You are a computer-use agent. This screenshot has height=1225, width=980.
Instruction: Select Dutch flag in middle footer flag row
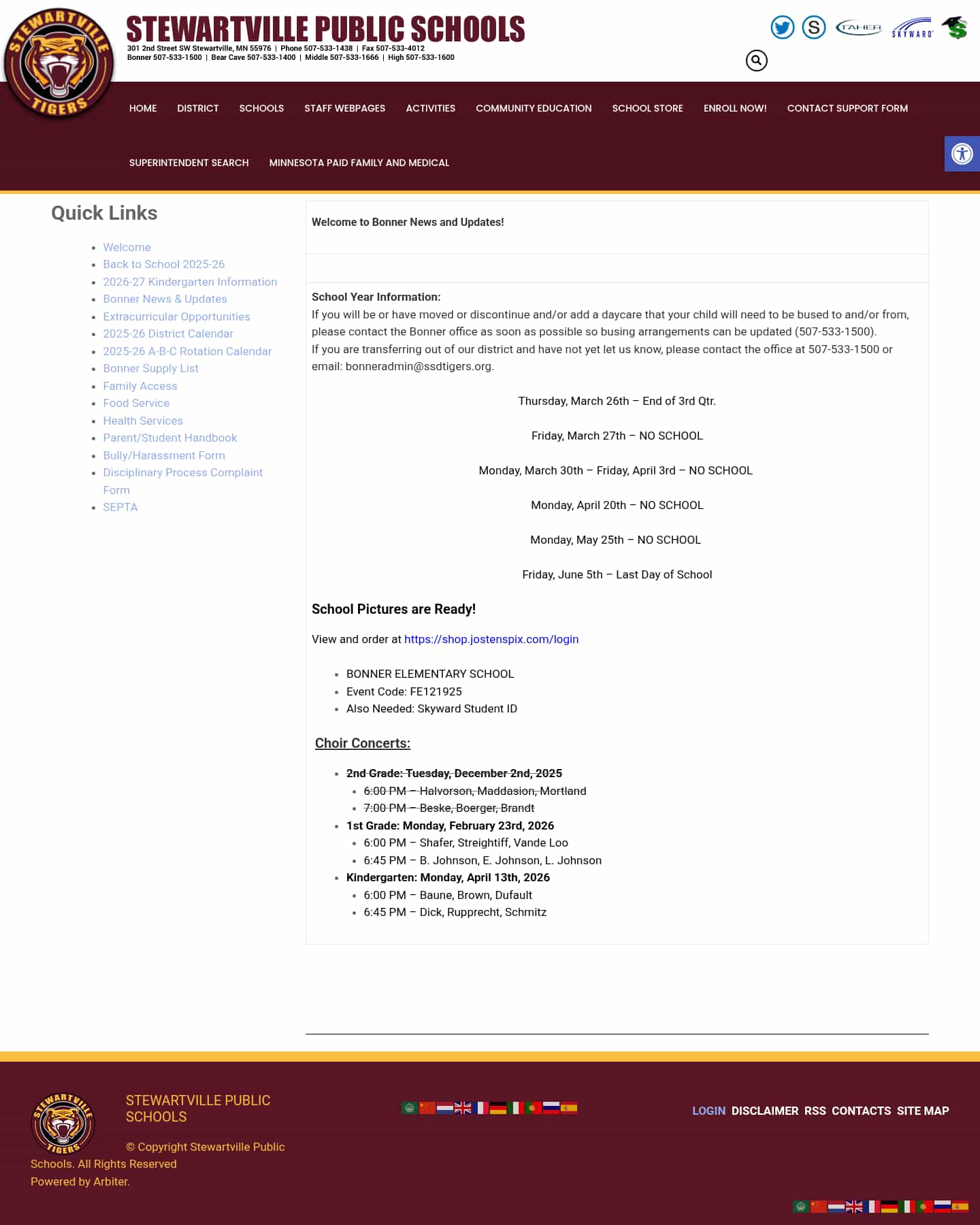pos(445,1108)
